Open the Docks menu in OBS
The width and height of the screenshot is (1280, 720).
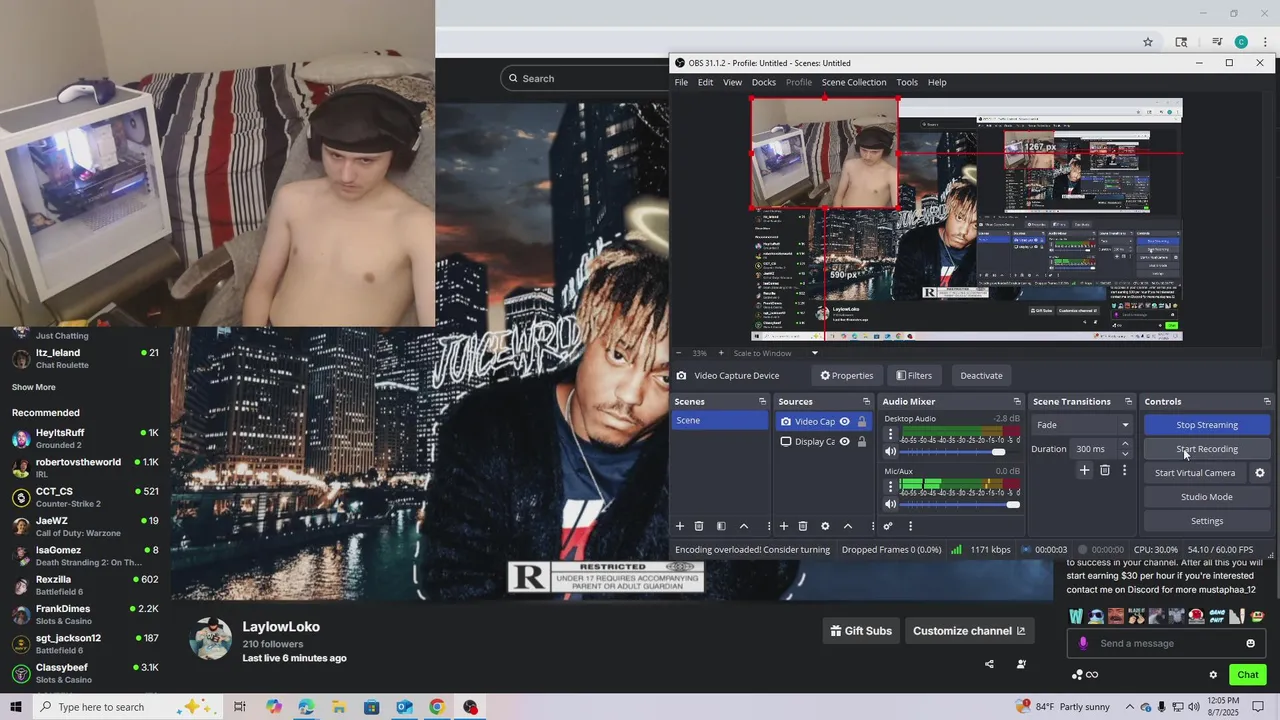tap(764, 82)
